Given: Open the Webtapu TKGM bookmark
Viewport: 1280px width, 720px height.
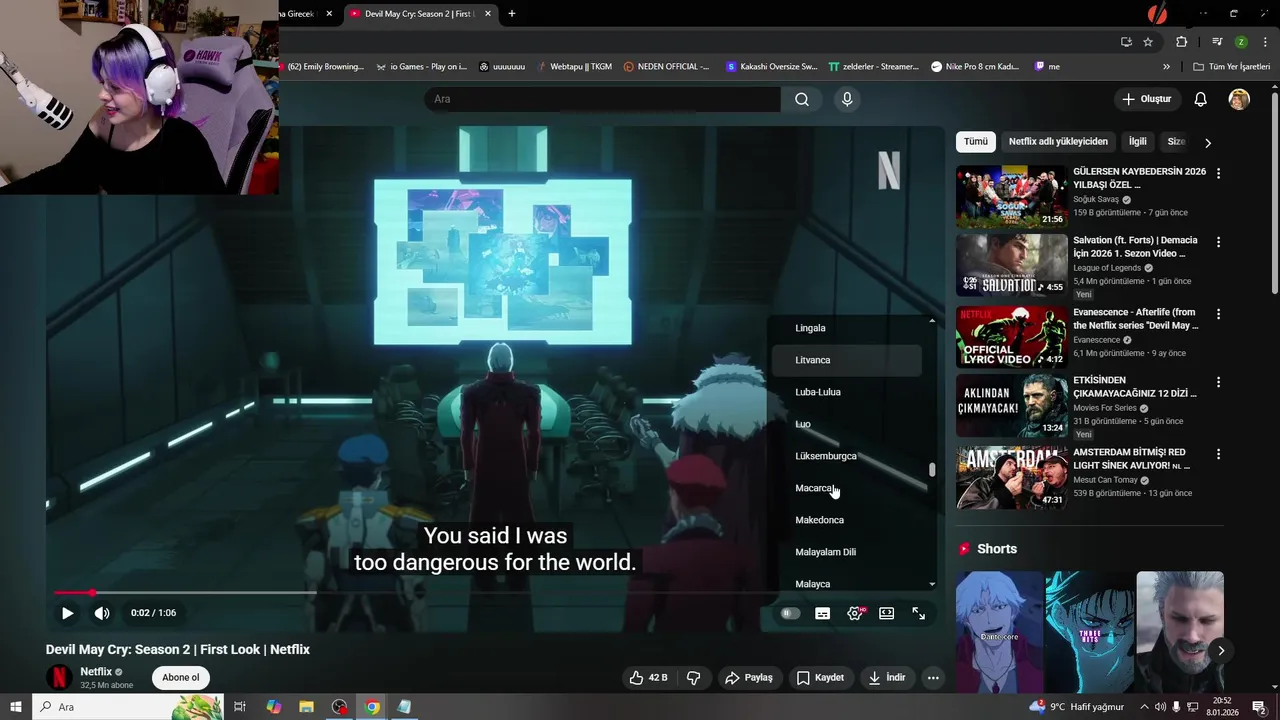Looking at the screenshot, I should pos(573,67).
